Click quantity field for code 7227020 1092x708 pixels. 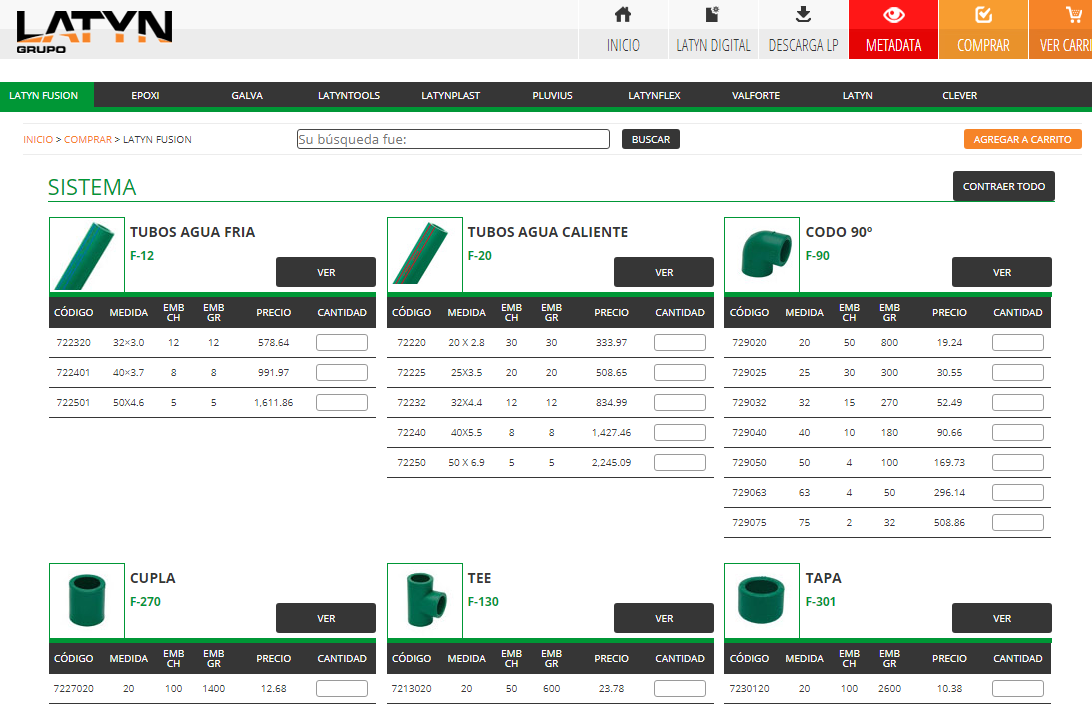click(342, 689)
